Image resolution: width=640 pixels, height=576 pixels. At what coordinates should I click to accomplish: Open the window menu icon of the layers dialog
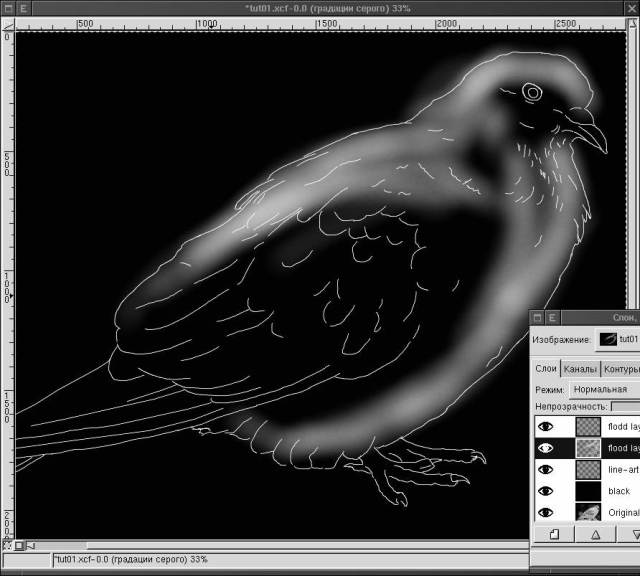coord(537,317)
